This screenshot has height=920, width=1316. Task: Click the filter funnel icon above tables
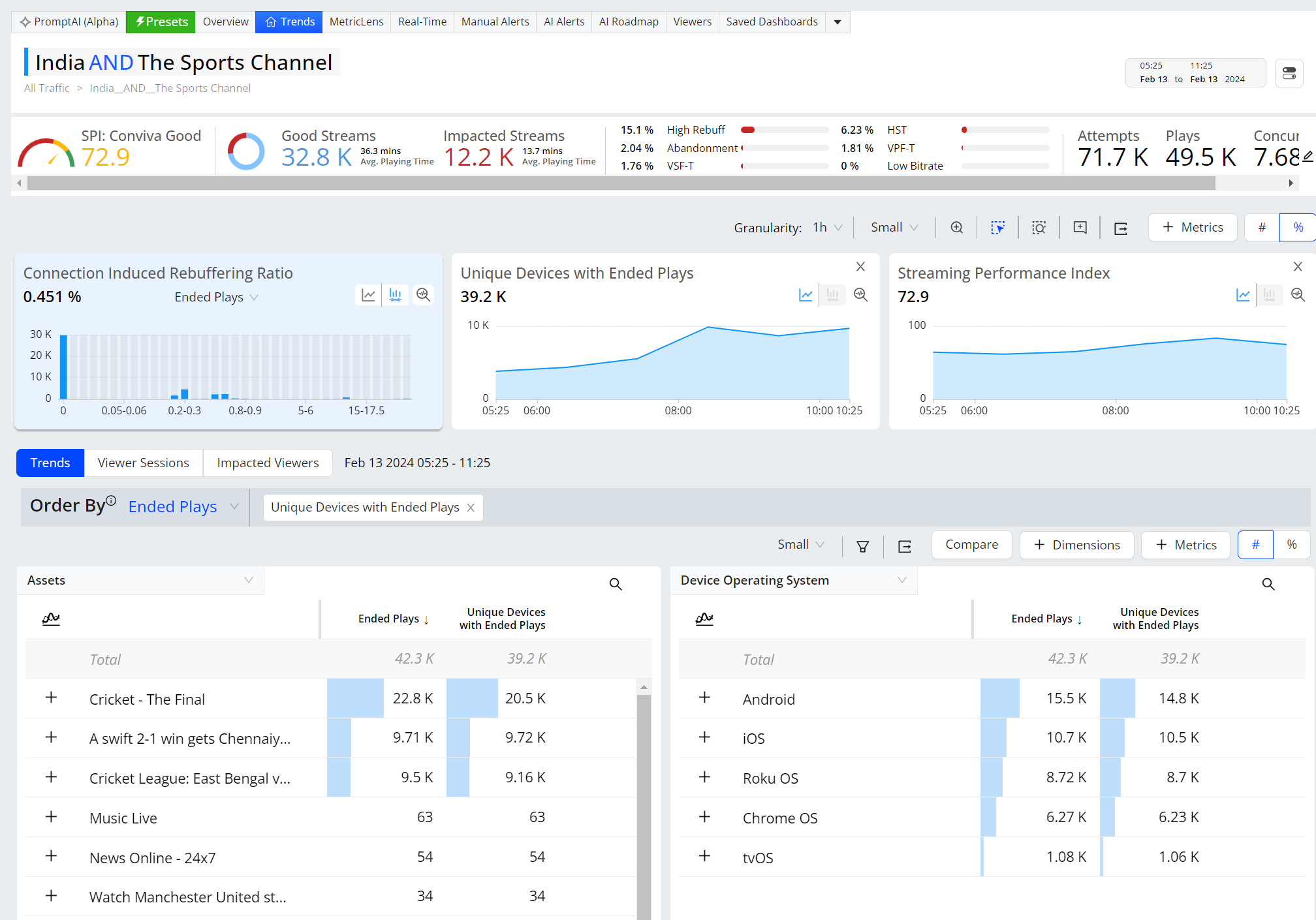click(862, 546)
